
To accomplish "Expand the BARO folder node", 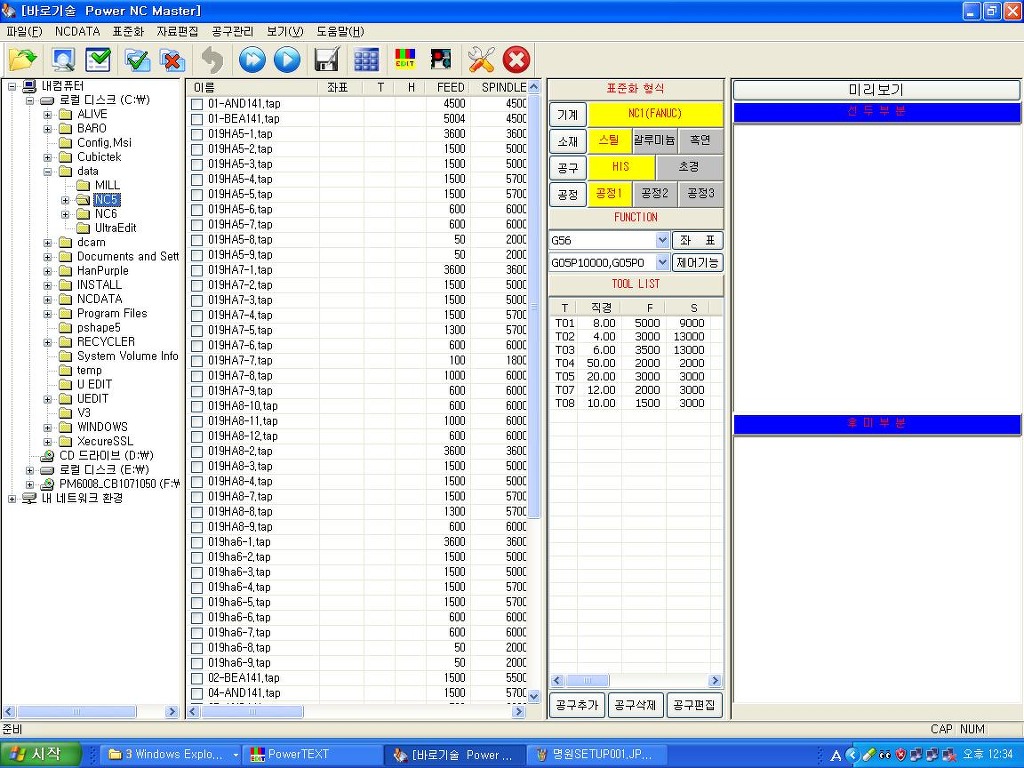I will 48,129.
